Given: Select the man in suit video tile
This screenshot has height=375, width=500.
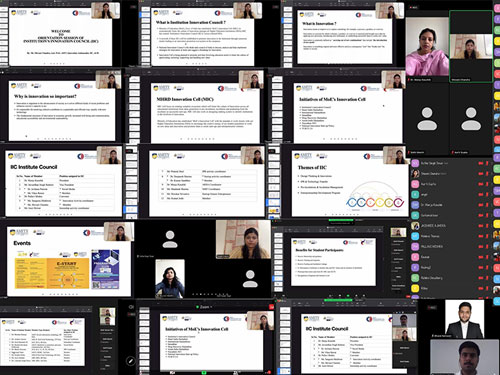Looking at the screenshot, I should [x=465, y=319].
